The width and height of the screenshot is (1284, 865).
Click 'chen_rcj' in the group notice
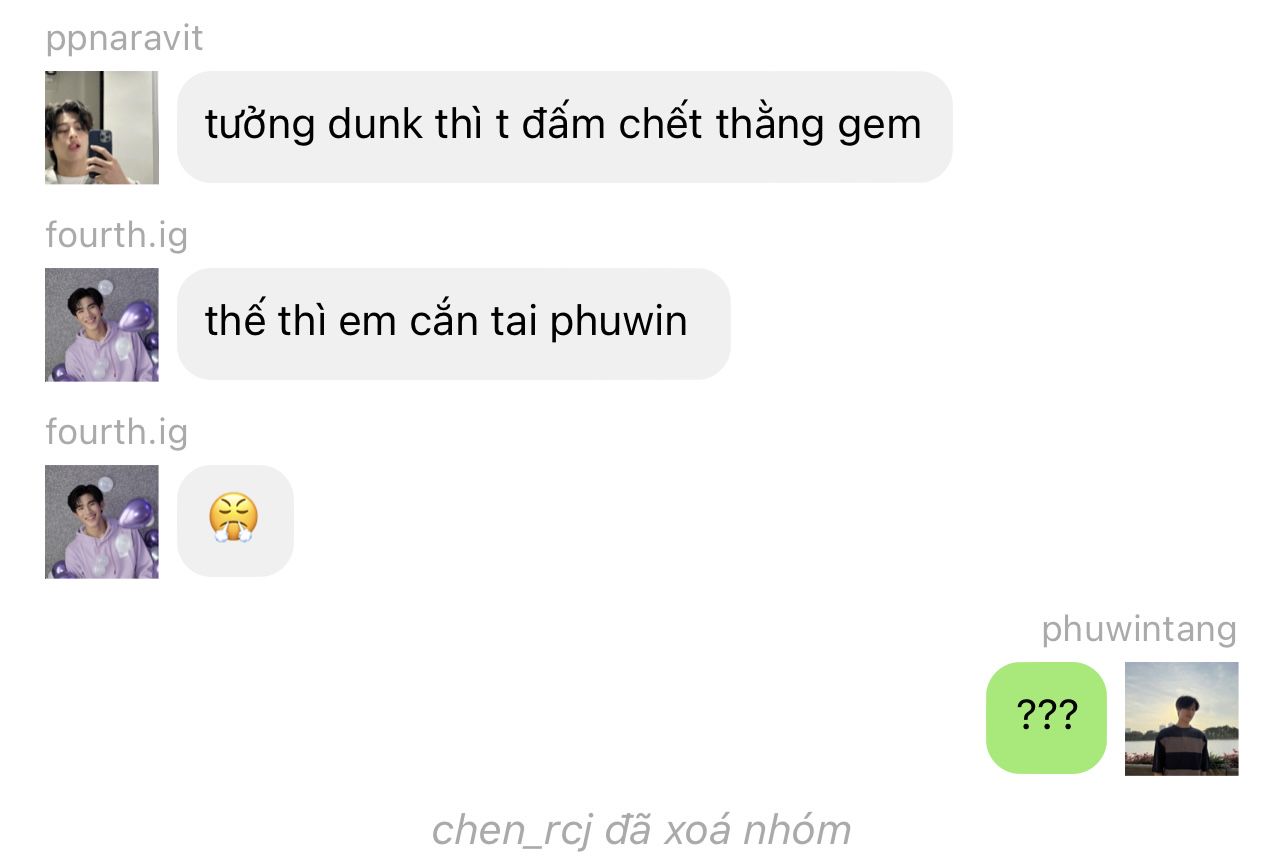(512, 831)
